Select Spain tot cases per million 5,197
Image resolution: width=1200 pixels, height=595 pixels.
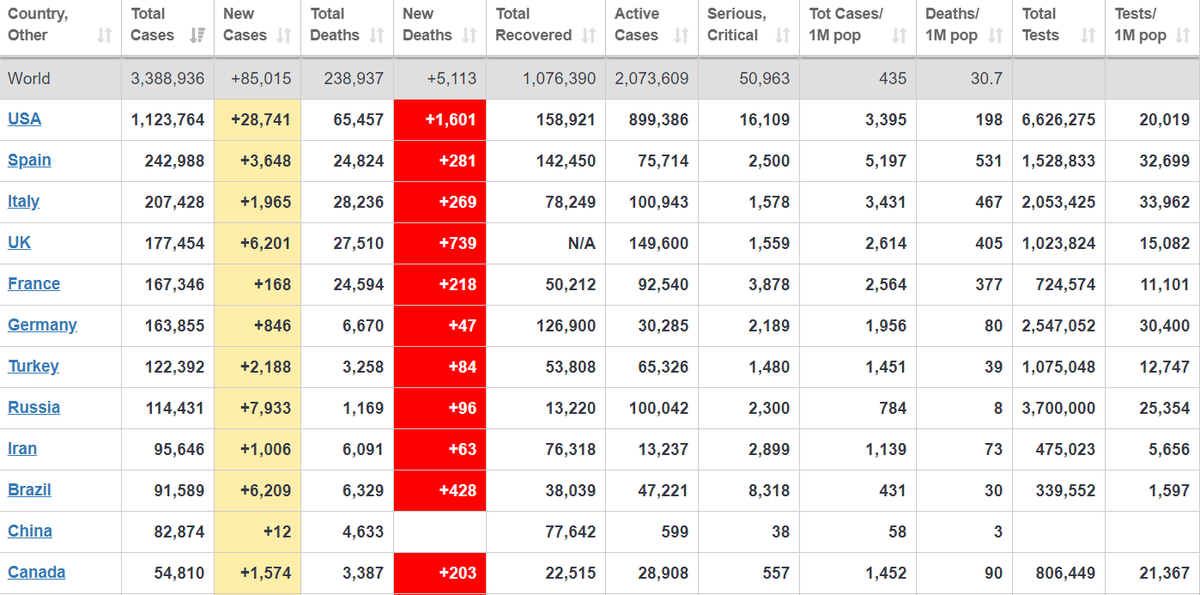tap(886, 160)
